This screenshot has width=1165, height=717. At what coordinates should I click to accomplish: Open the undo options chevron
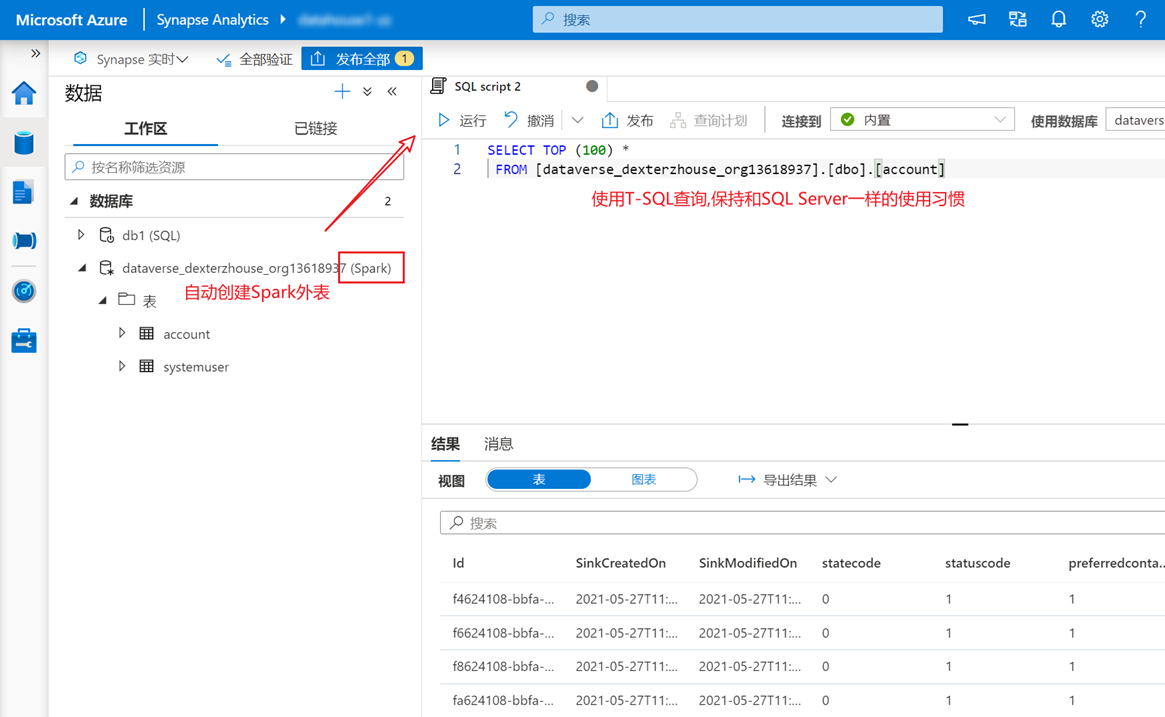(577, 120)
